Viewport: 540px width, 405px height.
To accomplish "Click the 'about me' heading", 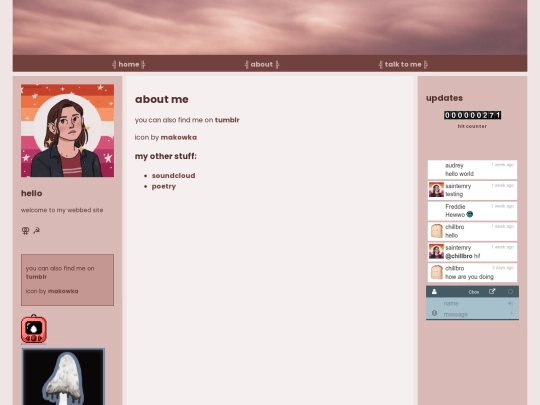I will [162, 99].
